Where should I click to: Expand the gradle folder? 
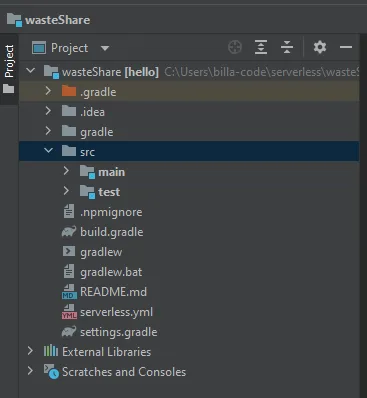[x=48, y=130]
